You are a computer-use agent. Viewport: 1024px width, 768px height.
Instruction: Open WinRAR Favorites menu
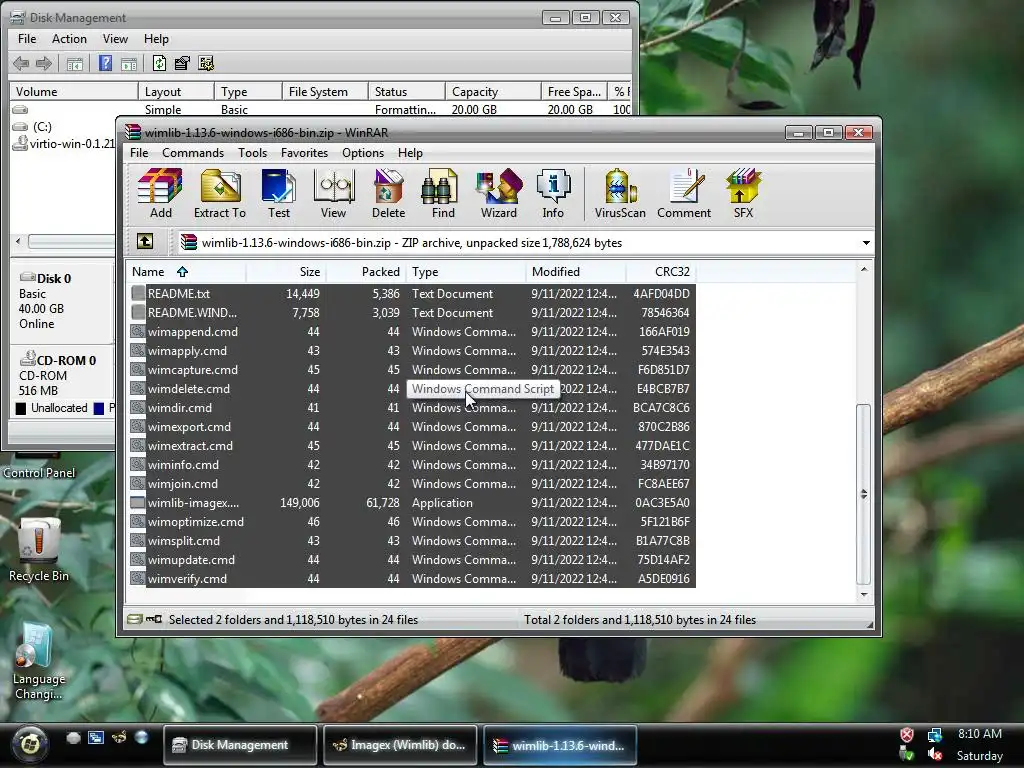304,153
